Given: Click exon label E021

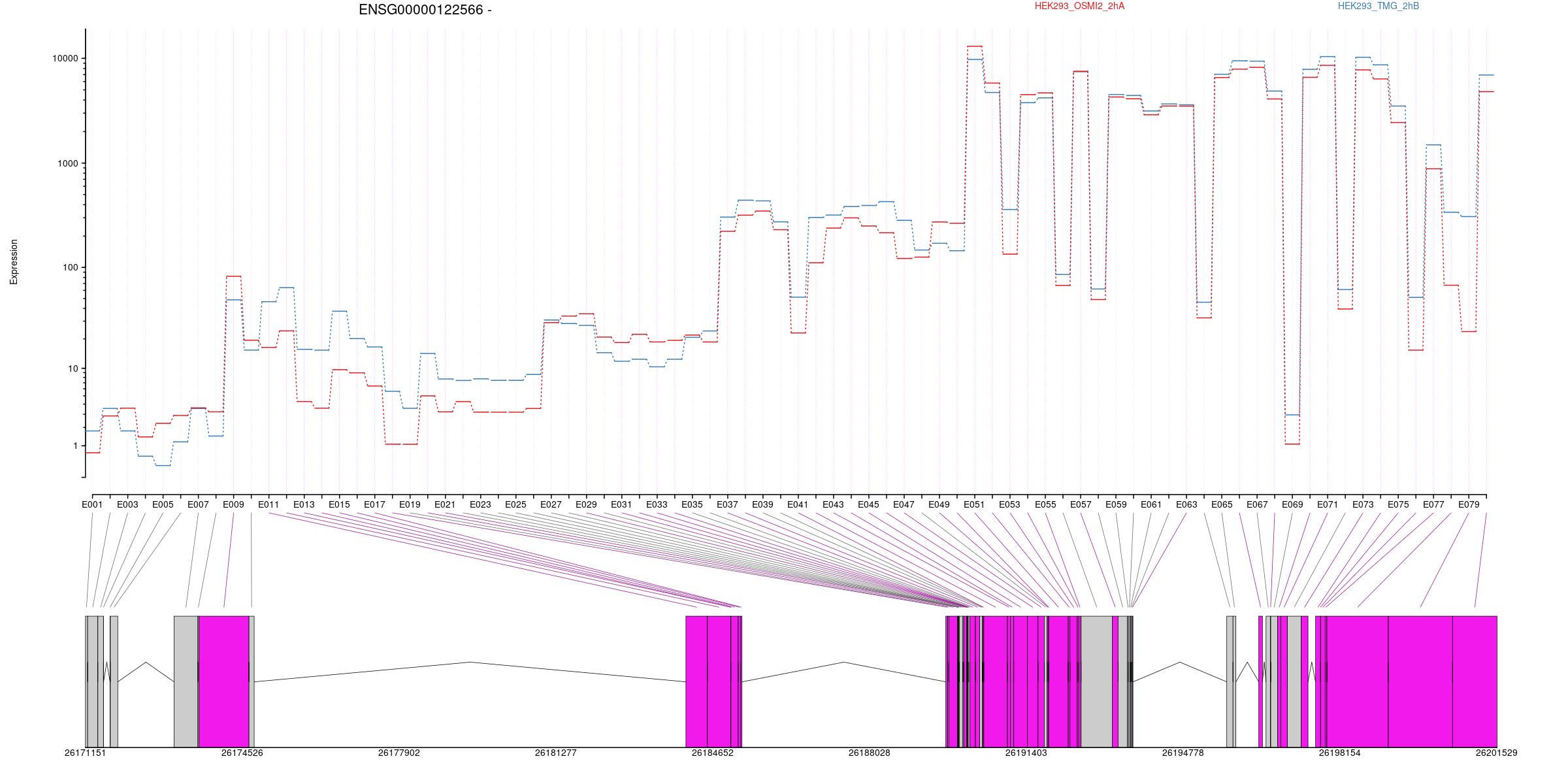Looking at the screenshot, I should coord(445,504).
